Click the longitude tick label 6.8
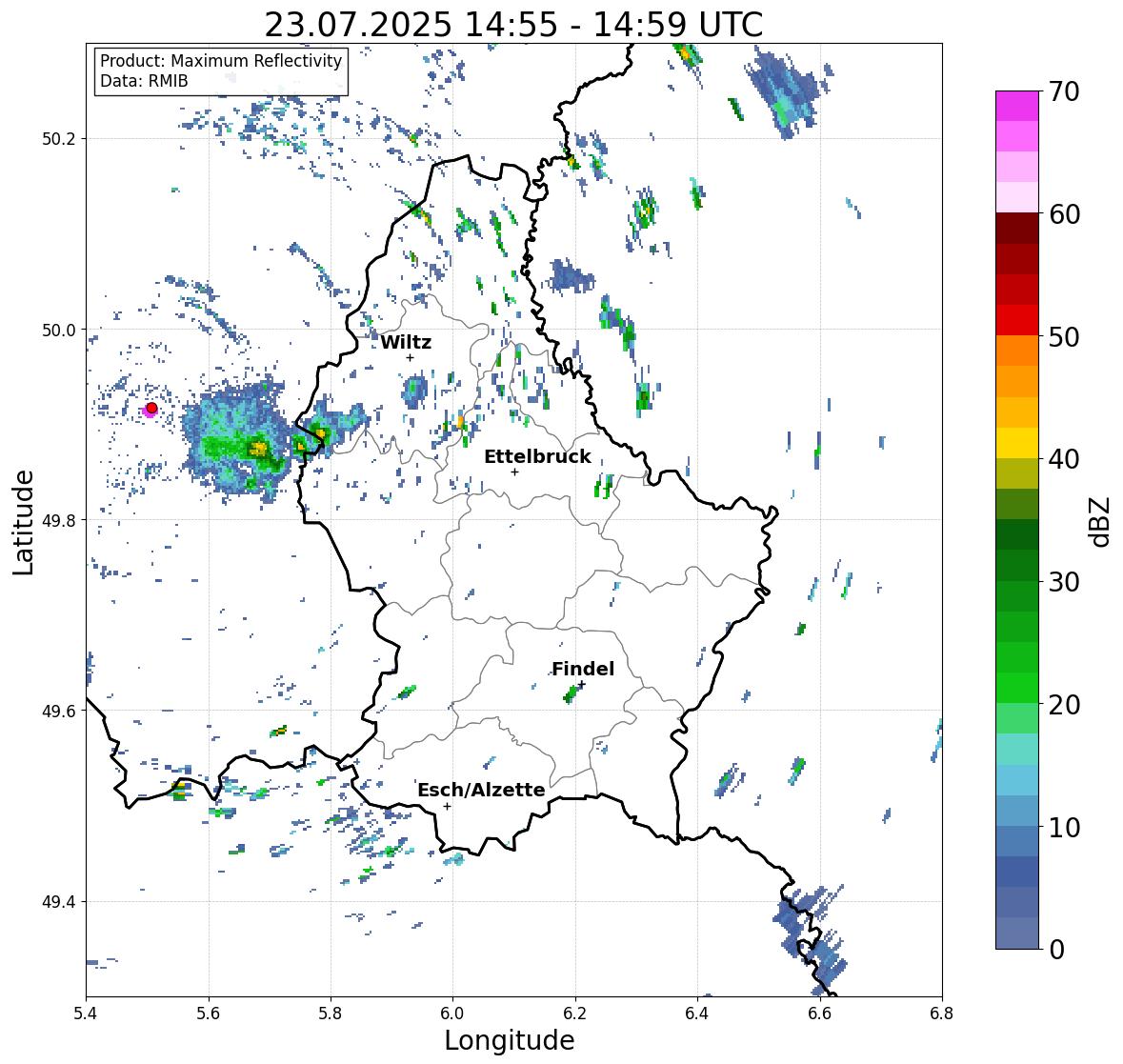The width and height of the screenshot is (1123, 1064). click(942, 1014)
